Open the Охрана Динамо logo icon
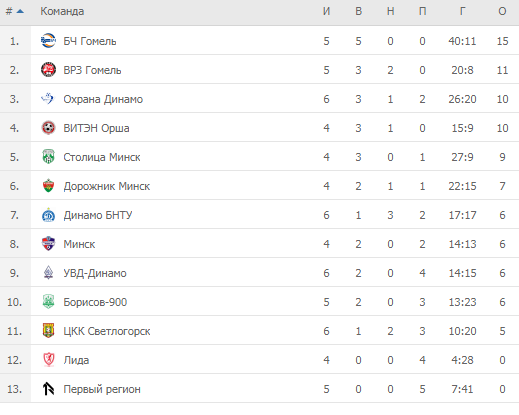The height and width of the screenshot is (415, 519). point(48,99)
